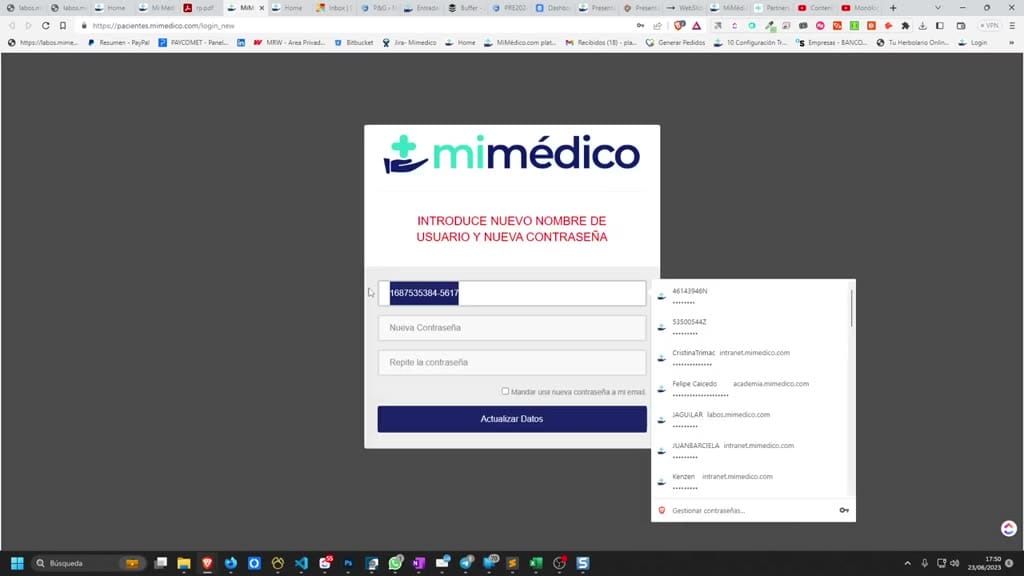The height and width of the screenshot is (576, 1024).
Task: Click the password popup scrollbar
Action: pos(852,308)
